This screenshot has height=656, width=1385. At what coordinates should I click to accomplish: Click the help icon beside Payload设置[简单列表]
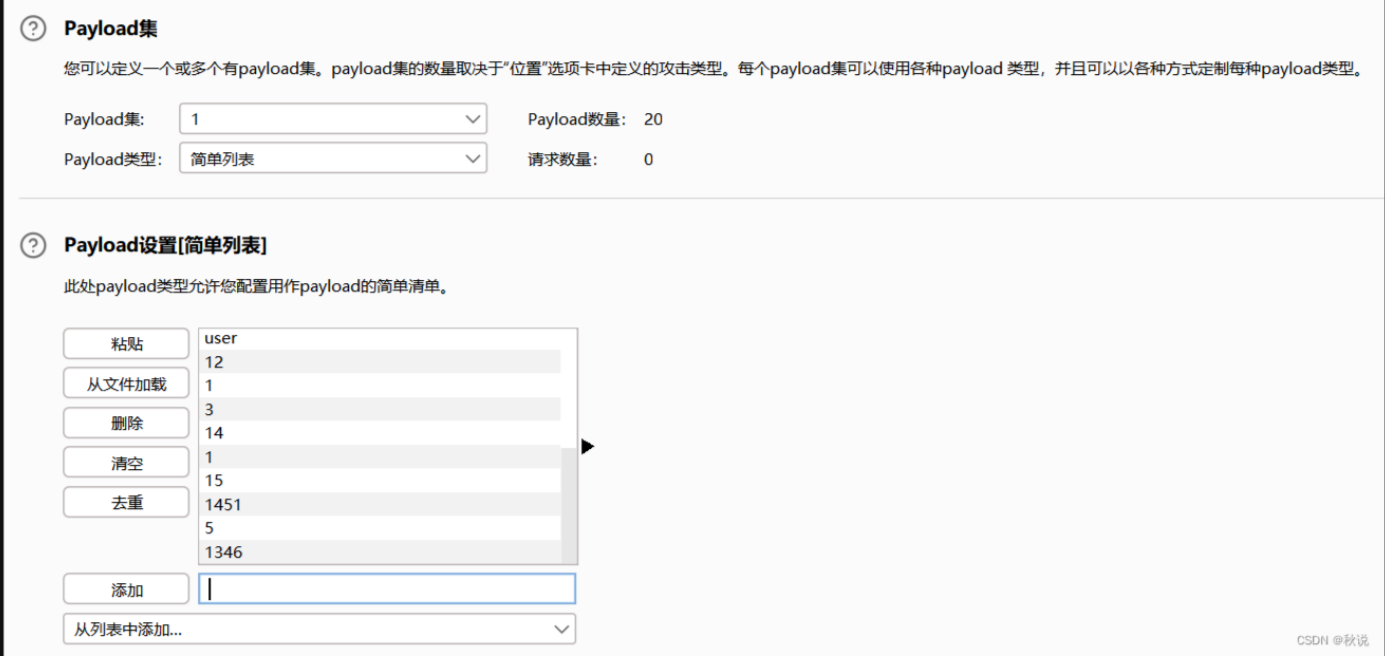(33, 245)
